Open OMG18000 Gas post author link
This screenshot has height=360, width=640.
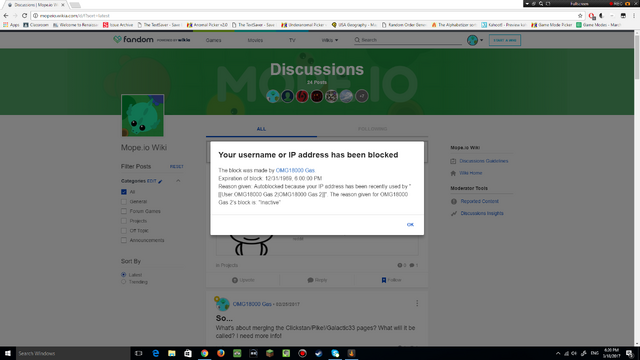(252, 304)
